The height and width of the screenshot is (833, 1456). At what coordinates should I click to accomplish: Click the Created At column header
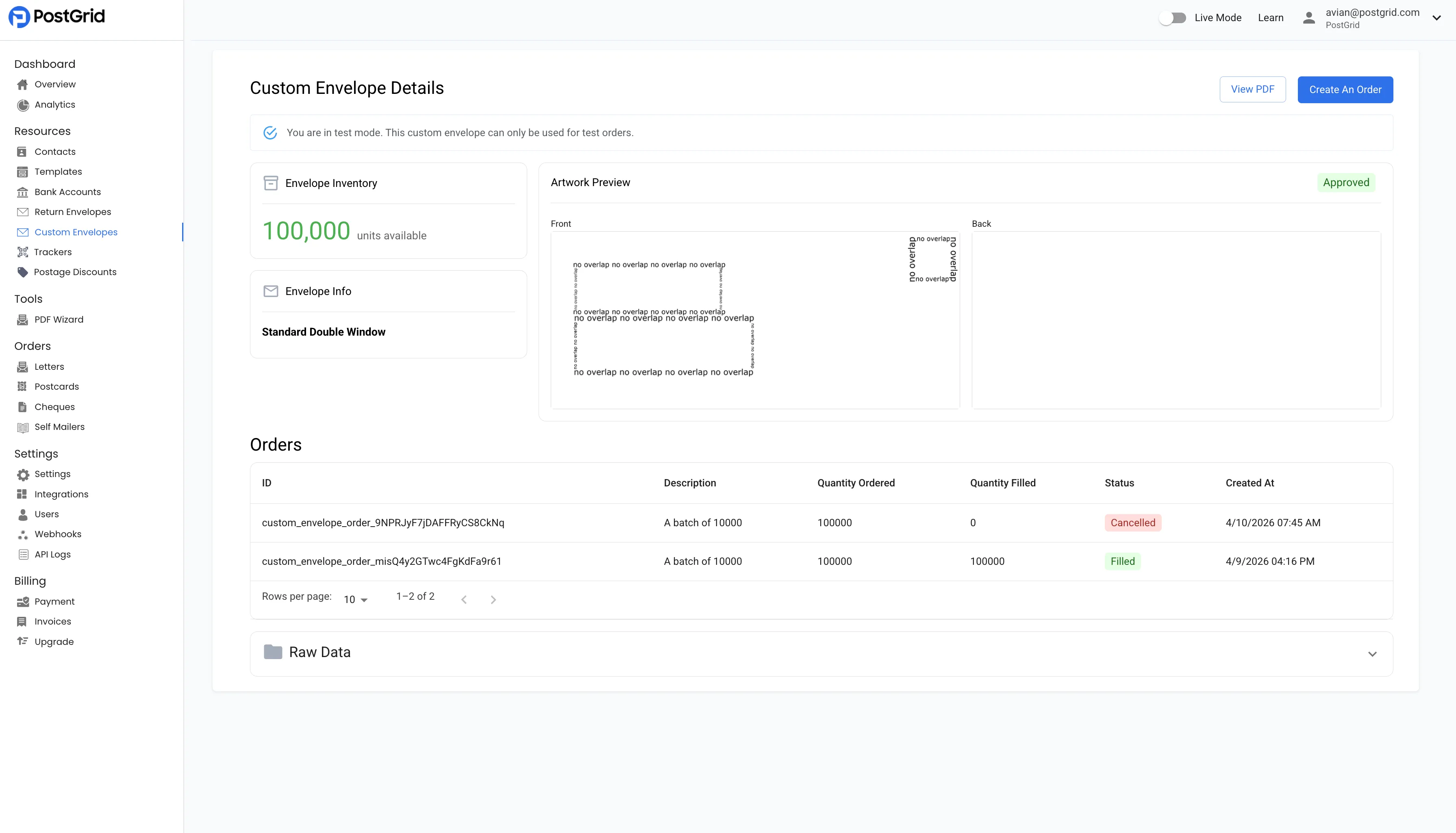[1250, 483]
